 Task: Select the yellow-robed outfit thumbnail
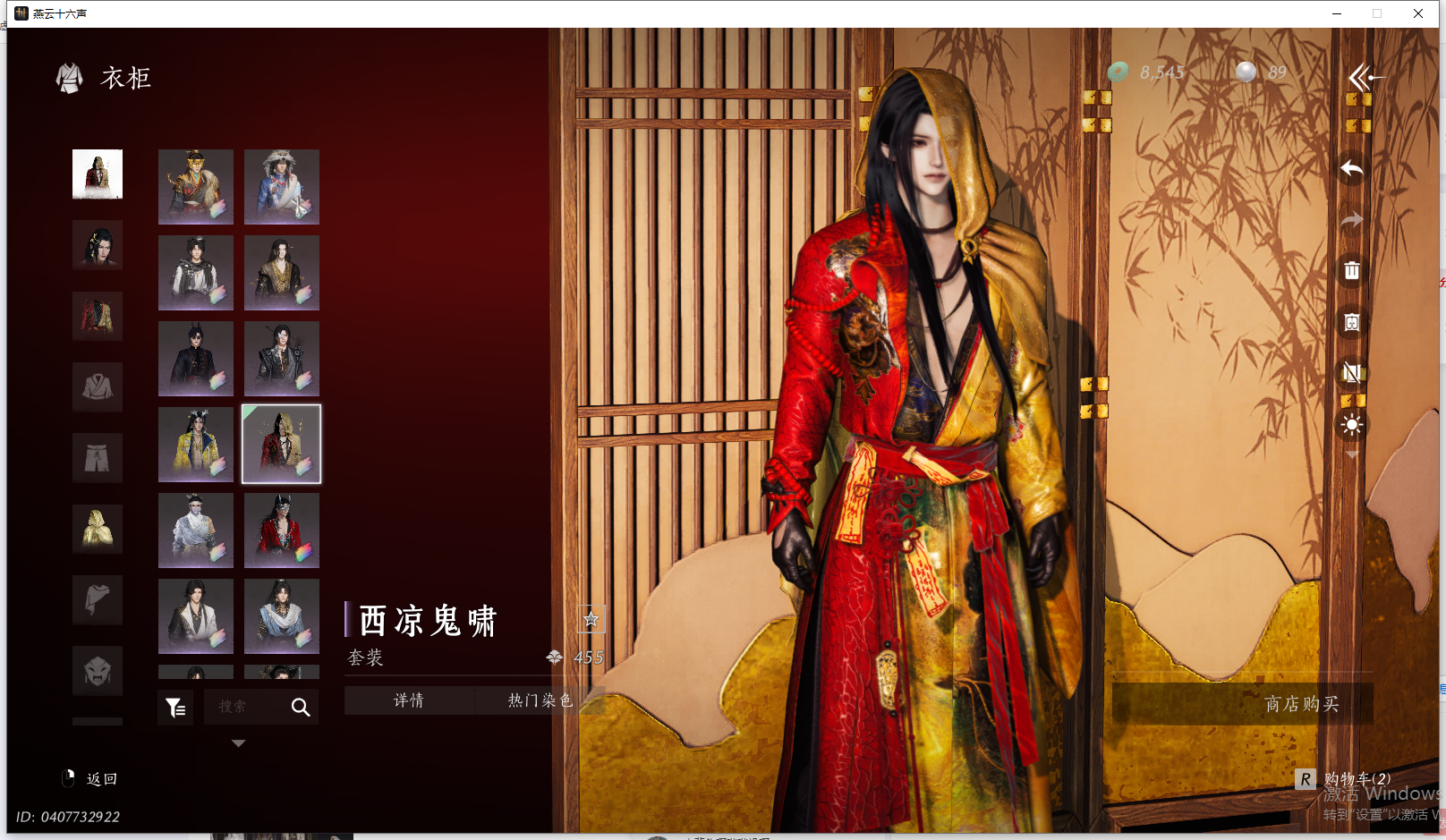[196, 445]
